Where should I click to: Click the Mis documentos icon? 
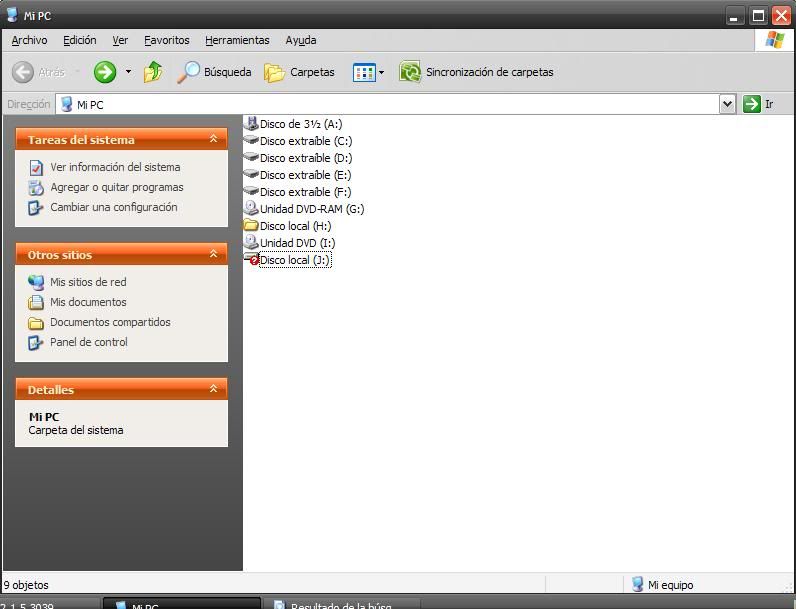coord(36,302)
